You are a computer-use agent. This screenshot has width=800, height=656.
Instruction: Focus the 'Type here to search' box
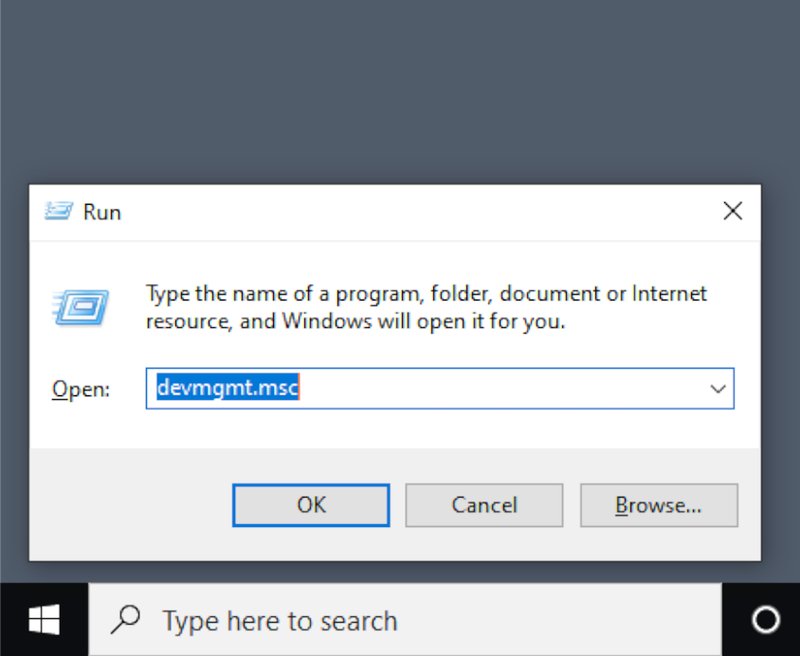(400, 621)
